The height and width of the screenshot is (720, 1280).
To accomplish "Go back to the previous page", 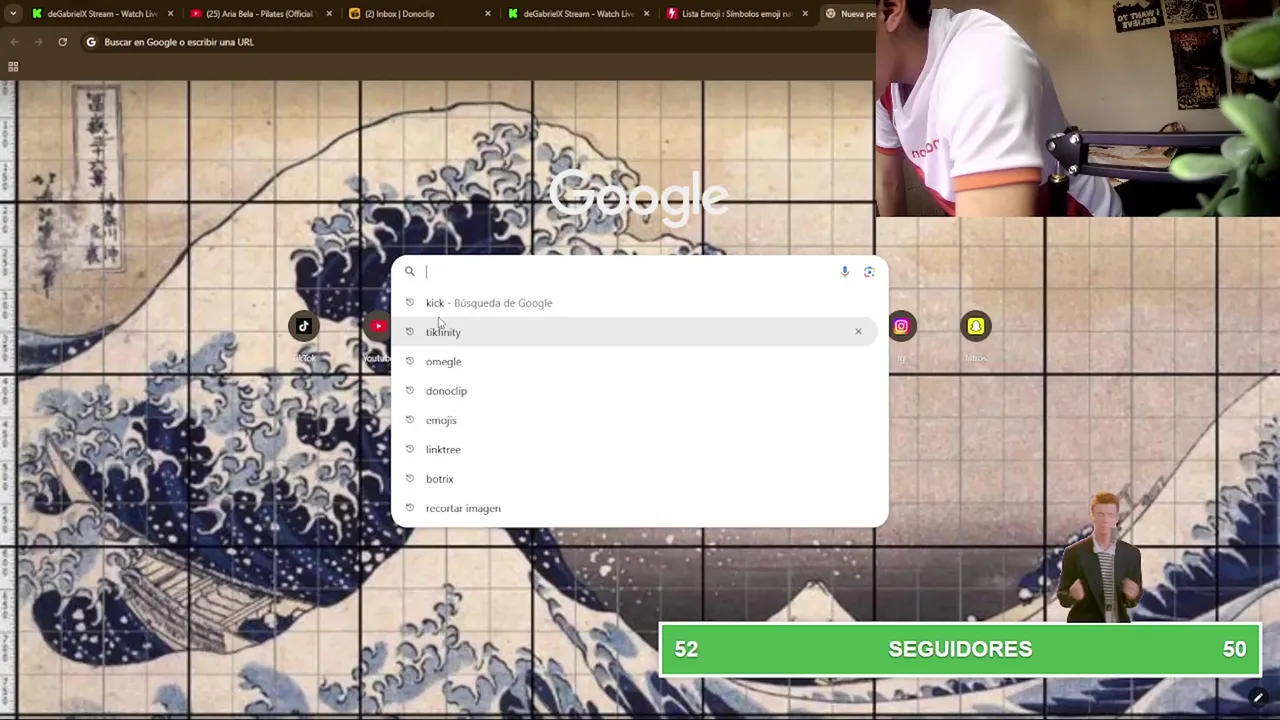I will pyautogui.click(x=14, y=42).
